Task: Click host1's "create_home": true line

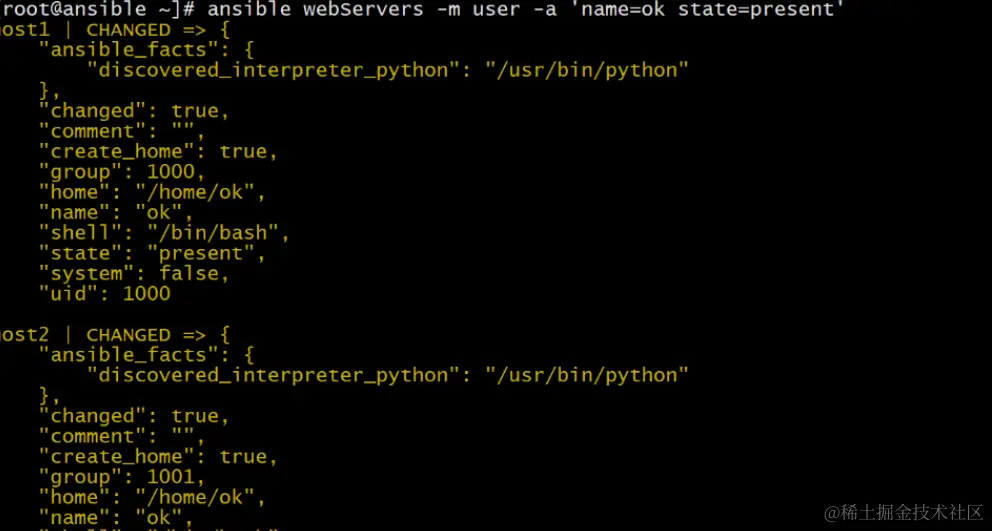Action: 158,152
